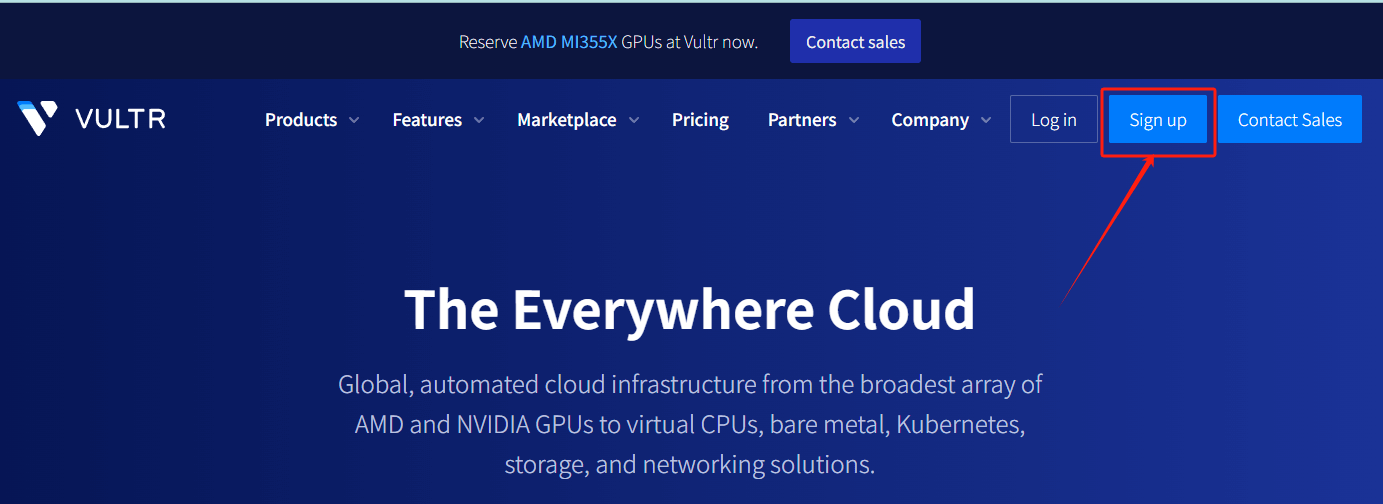The height and width of the screenshot is (504, 1383).
Task: Click the text line starting "AMD and NVIDIA GPUs"
Action: (690, 424)
